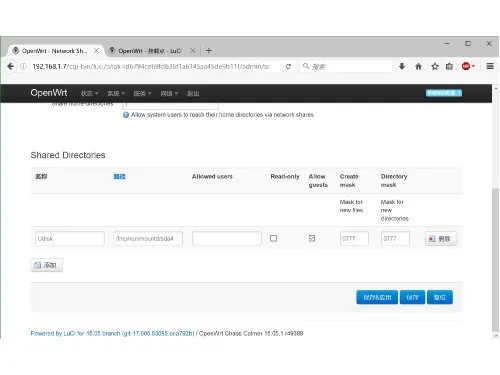Click the Directory mask column header
Viewport: 500px width, 375px height.
pyautogui.click(x=394, y=180)
